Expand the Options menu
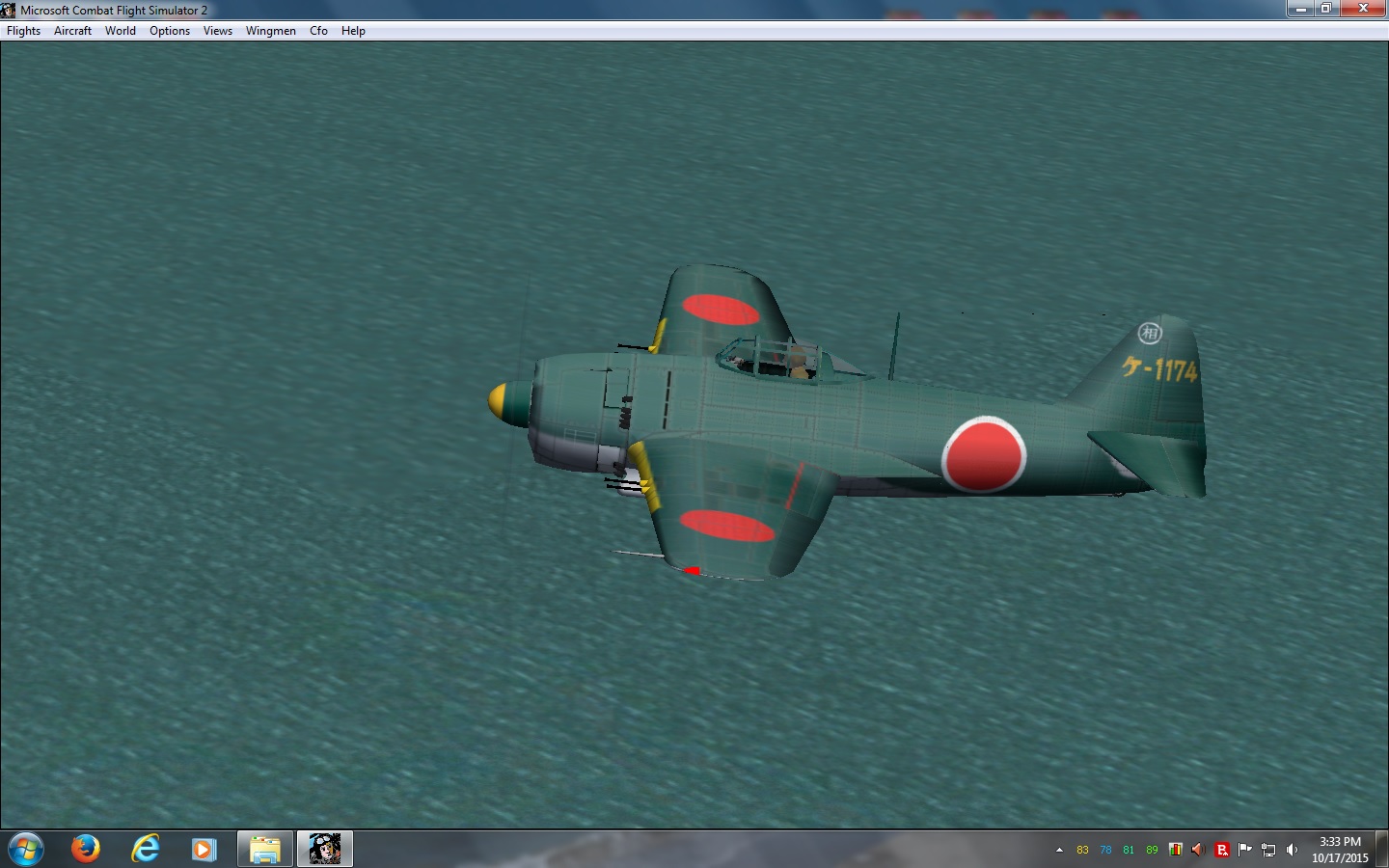 (x=170, y=31)
